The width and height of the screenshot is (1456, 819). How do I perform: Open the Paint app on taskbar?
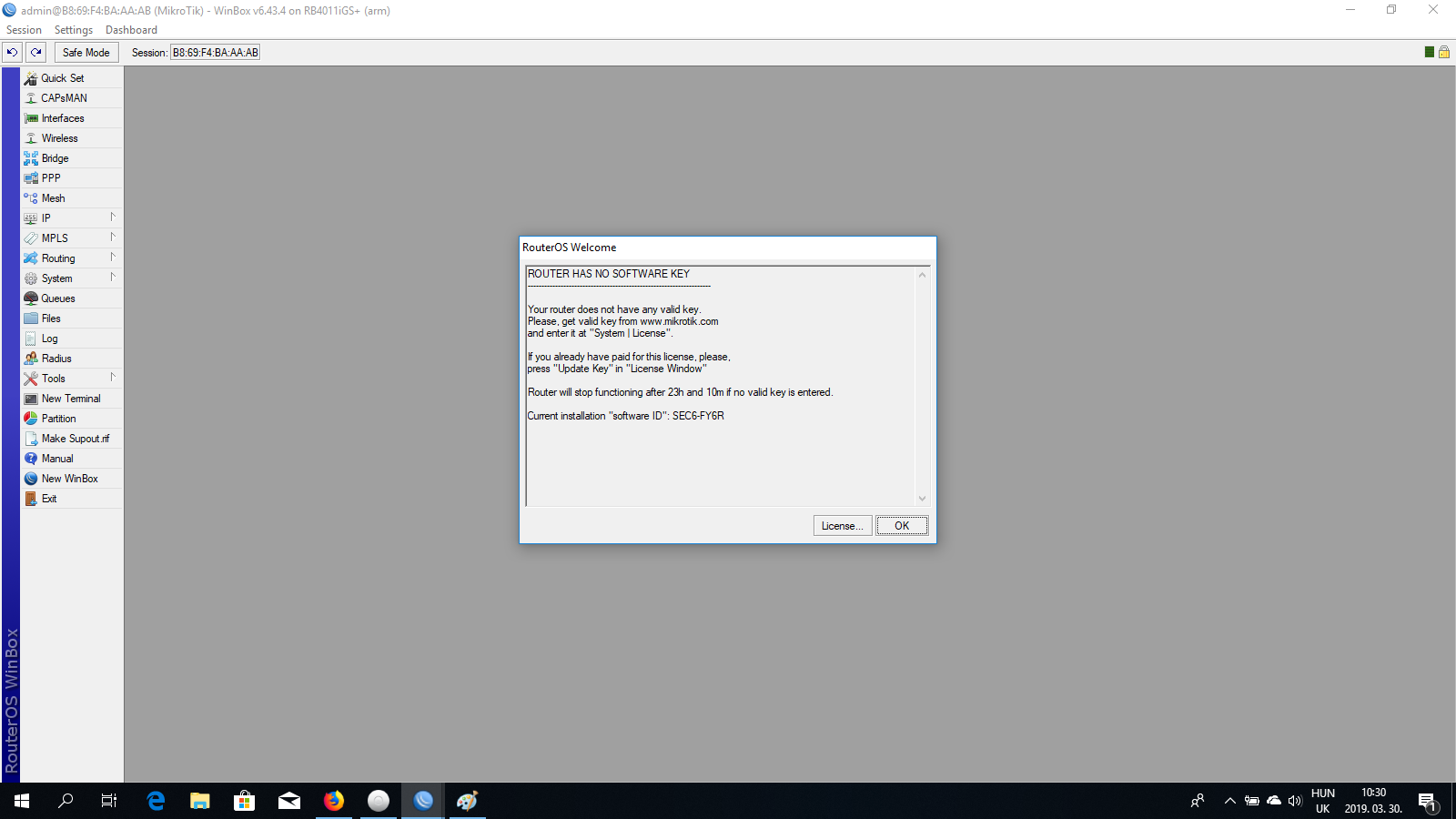[468, 801]
